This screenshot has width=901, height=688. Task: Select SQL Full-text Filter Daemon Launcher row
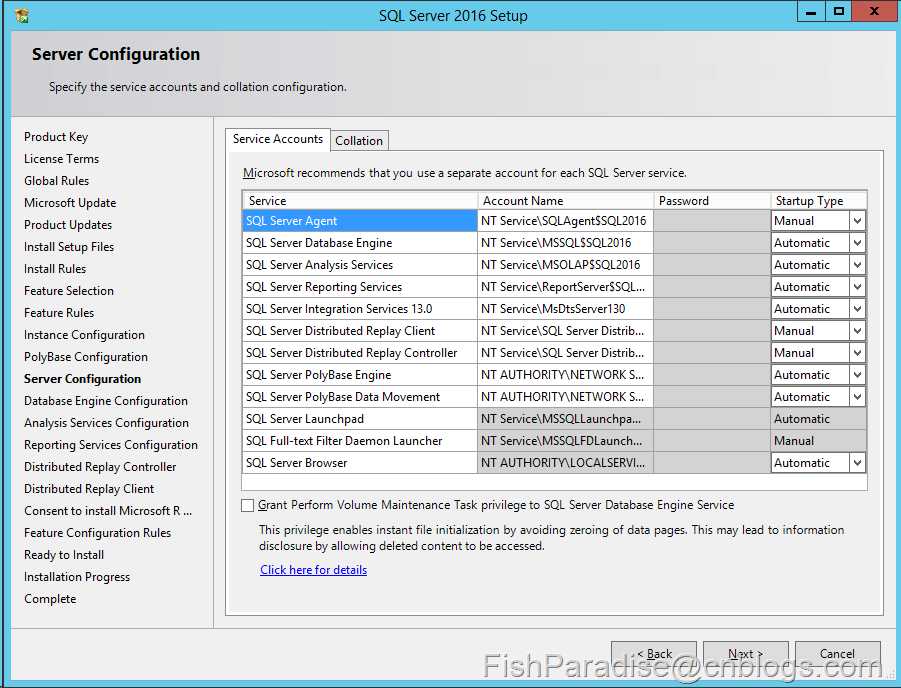(x=360, y=441)
